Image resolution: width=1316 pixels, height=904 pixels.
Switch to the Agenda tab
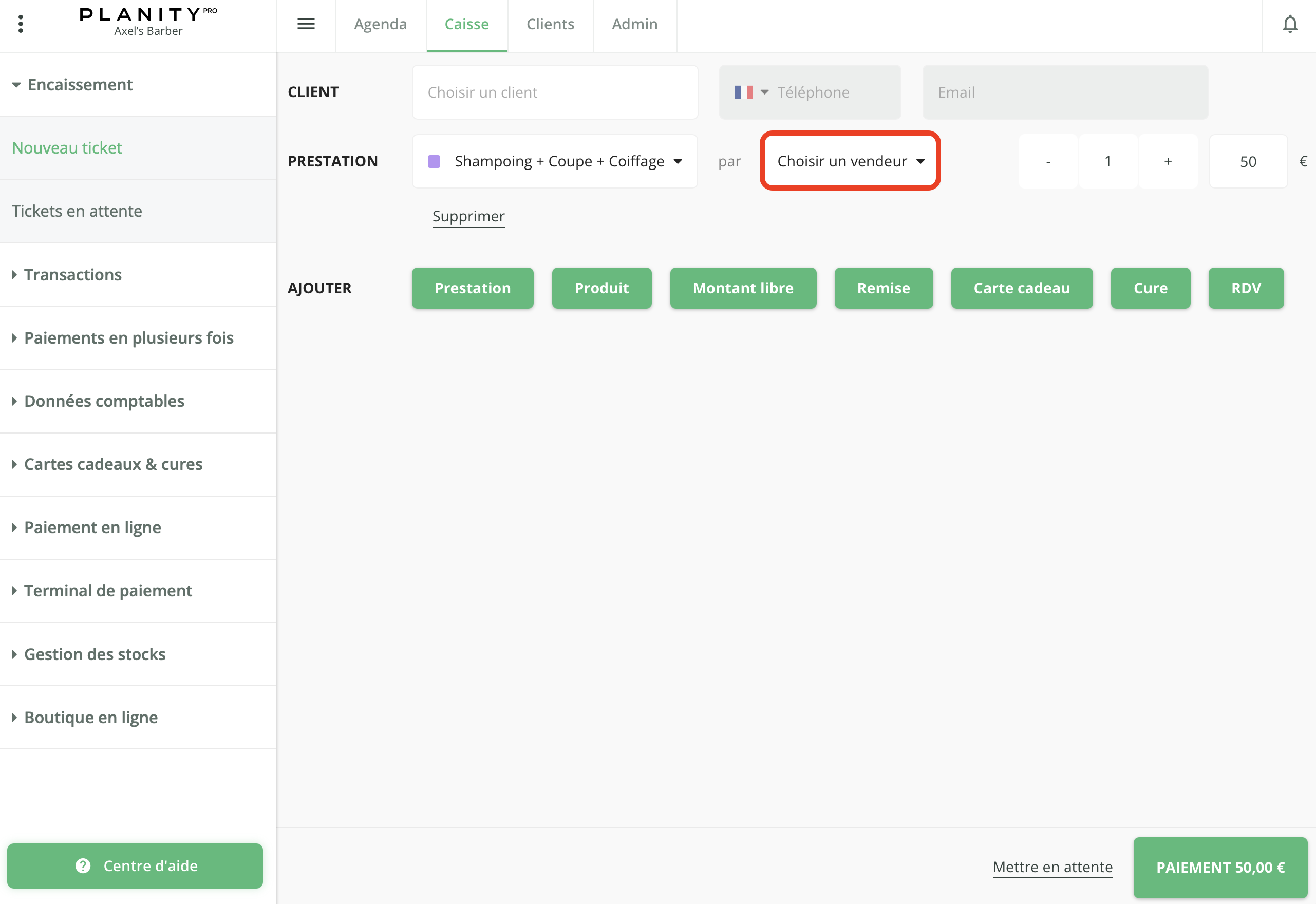click(x=380, y=24)
